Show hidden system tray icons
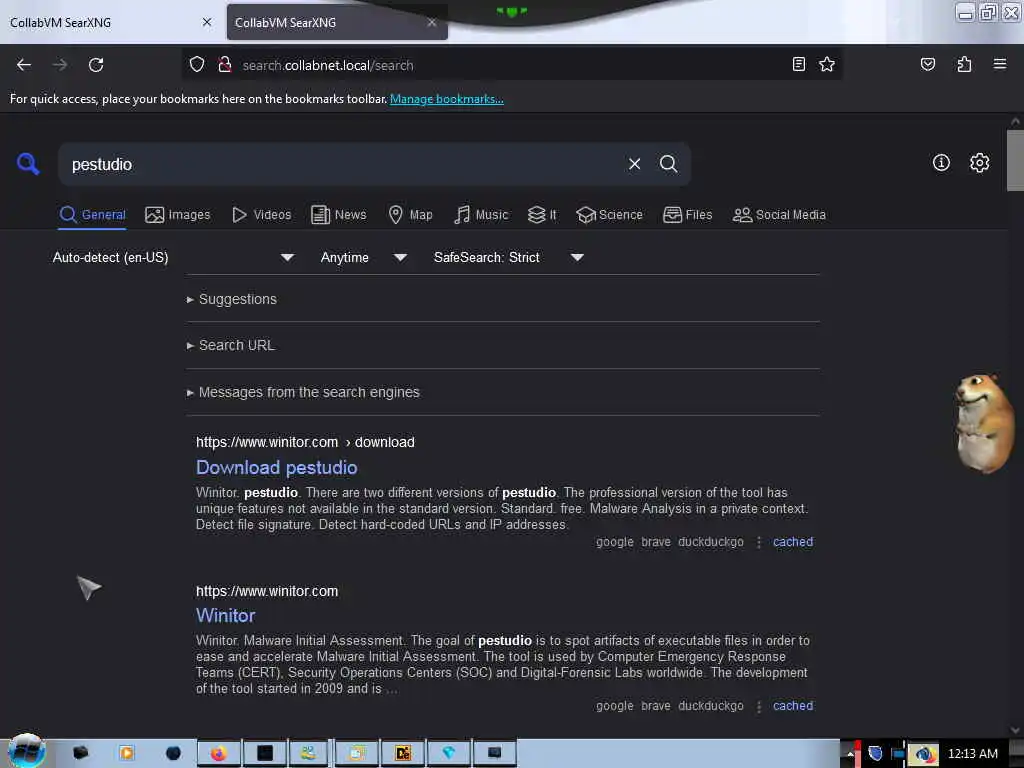This screenshot has height=768, width=1024. click(850, 754)
